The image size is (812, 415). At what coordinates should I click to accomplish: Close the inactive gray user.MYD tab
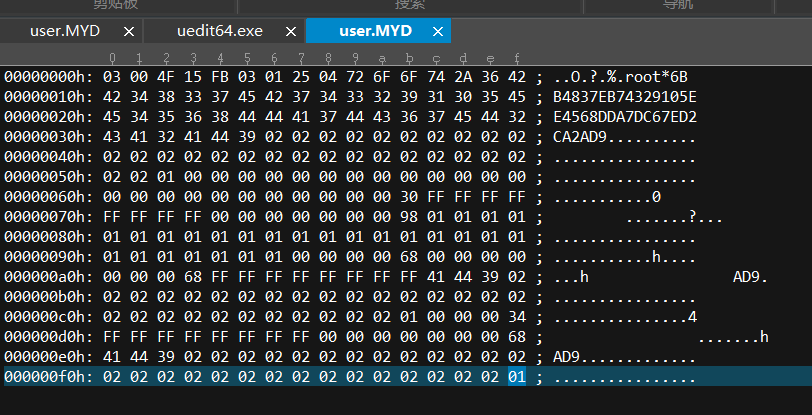pos(129,32)
